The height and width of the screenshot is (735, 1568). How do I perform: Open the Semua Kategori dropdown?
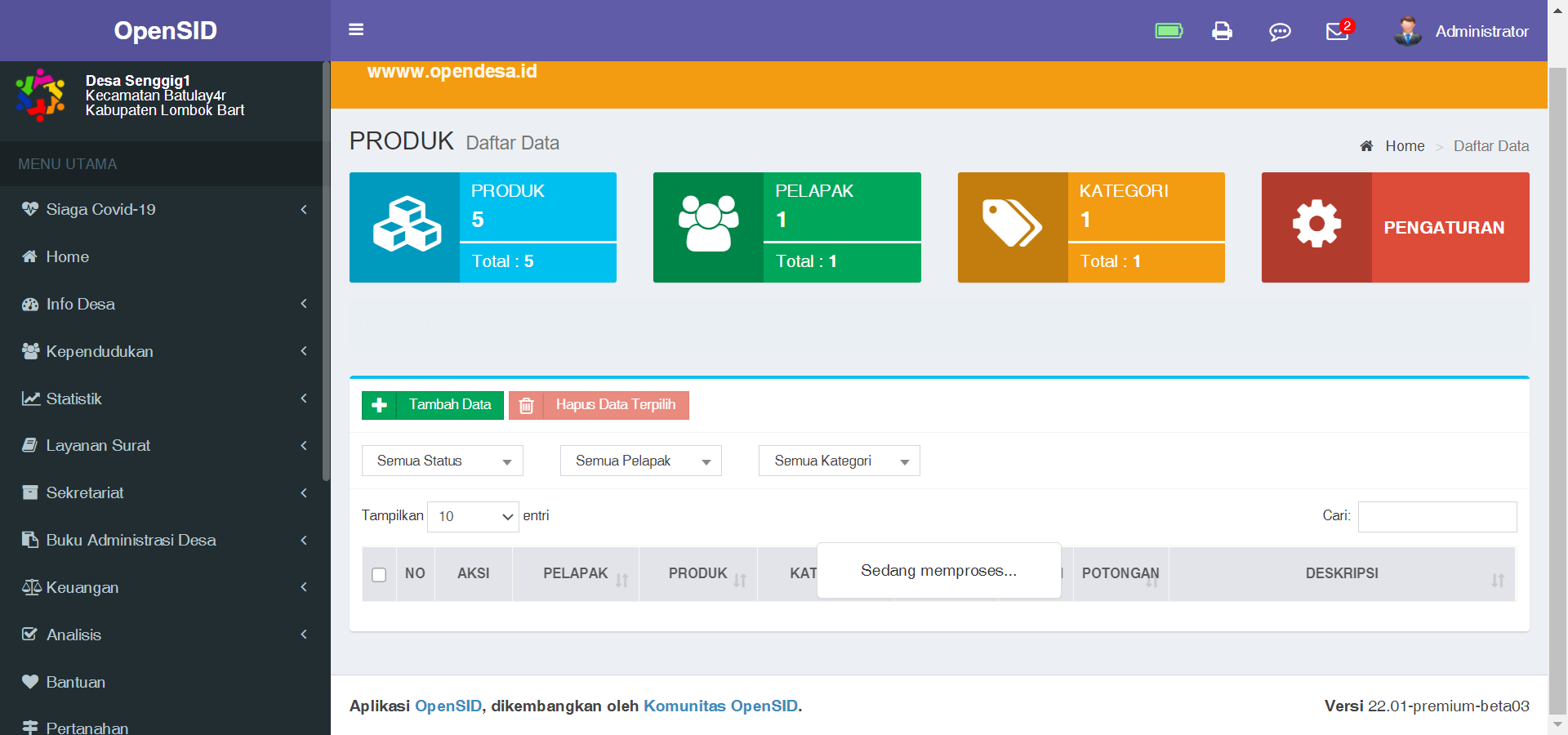click(840, 461)
